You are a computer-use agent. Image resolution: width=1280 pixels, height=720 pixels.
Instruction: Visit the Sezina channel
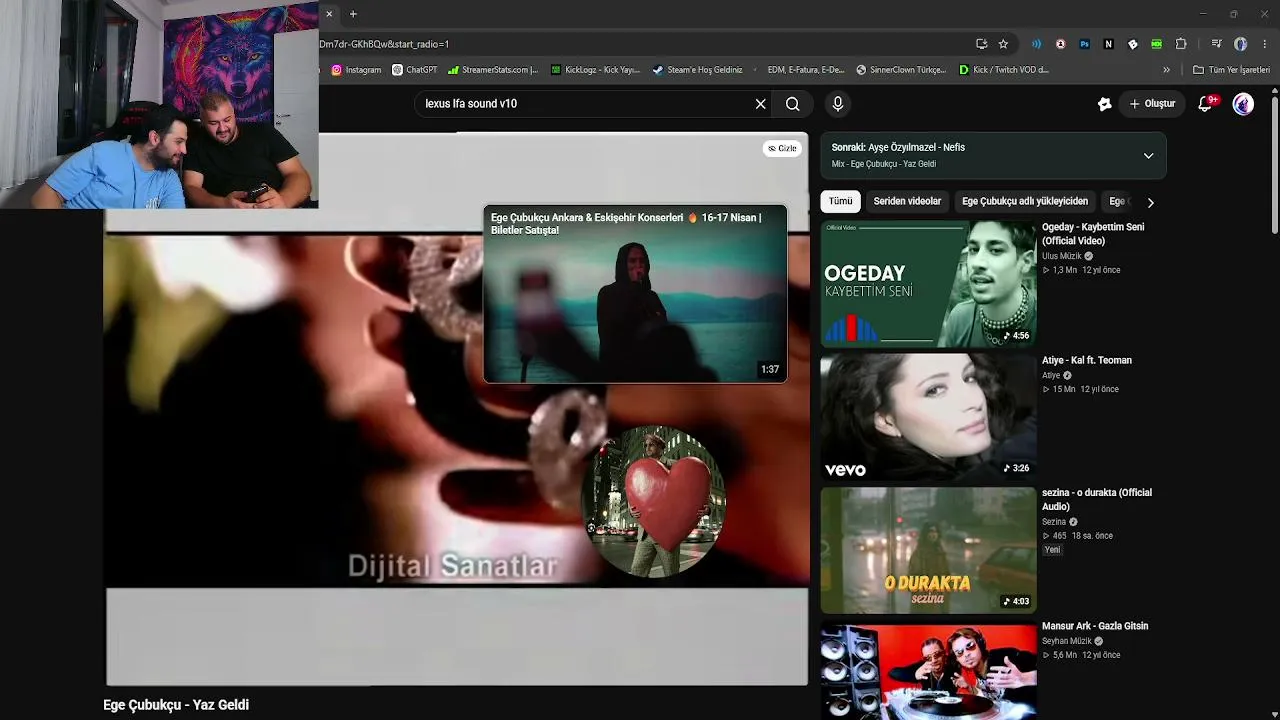coord(1054,522)
